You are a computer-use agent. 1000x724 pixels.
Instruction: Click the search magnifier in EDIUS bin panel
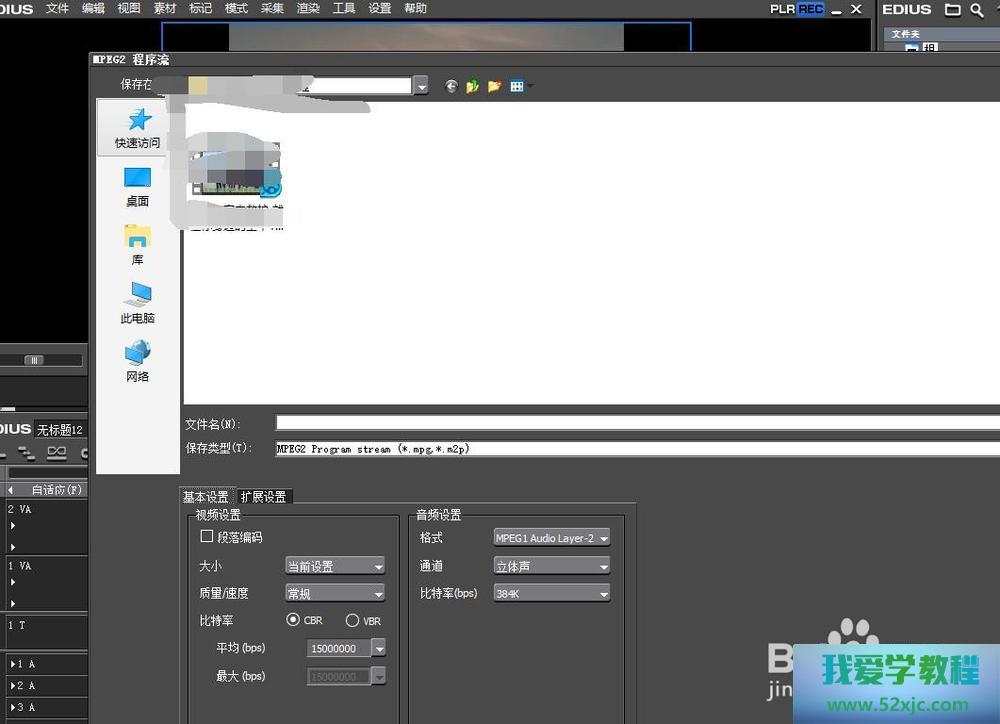tap(976, 10)
